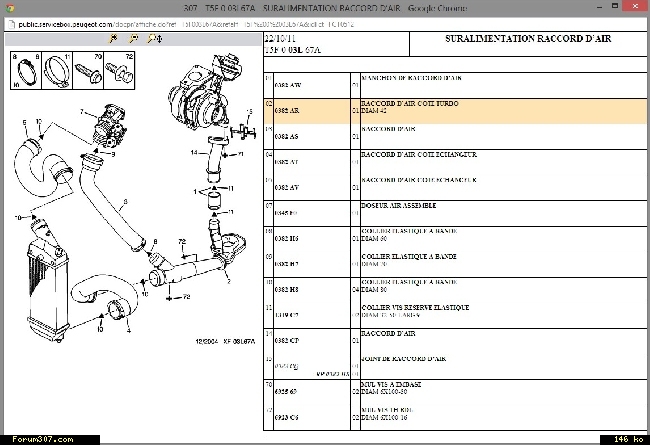The height and width of the screenshot is (445, 650).
Task: Select callout 3 on the long air pipe
Action: pos(126,202)
